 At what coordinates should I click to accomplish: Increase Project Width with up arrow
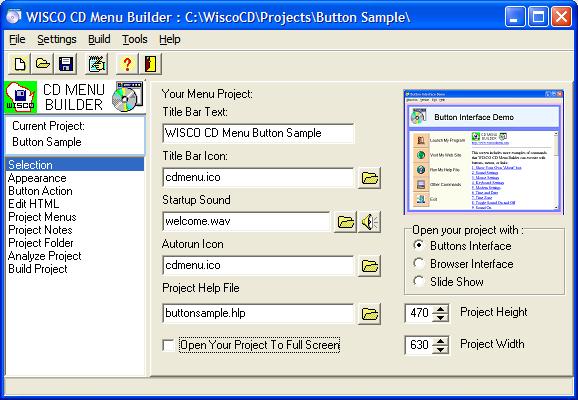point(440,341)
